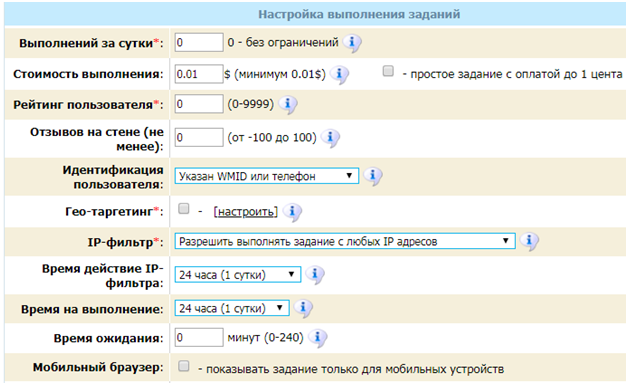Click info icon for Время на выполнение
628x385 pixels.
pos(303,308)
